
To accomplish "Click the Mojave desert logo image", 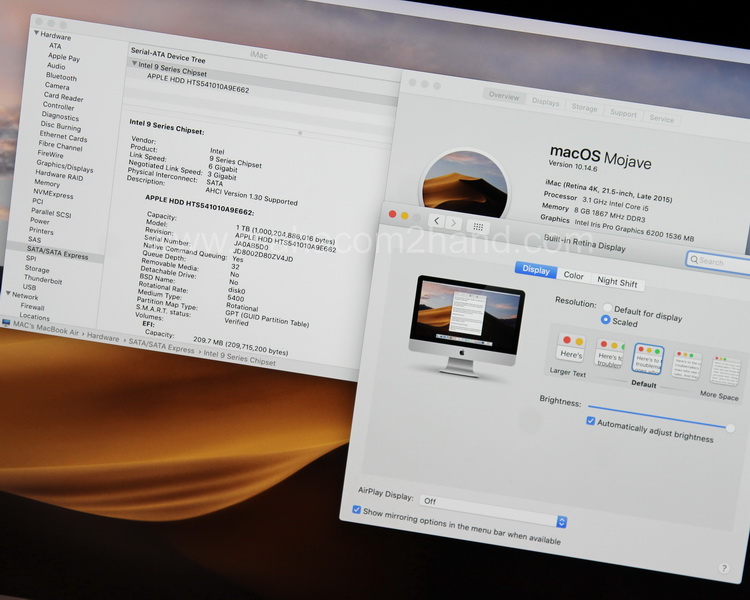I will [465, 184].
